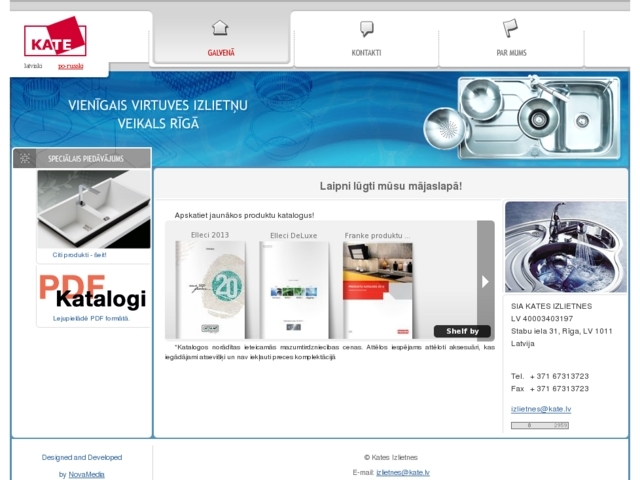Go to the Par Mums tab
This screenshot has width=640, height=480.
(511, 52)
